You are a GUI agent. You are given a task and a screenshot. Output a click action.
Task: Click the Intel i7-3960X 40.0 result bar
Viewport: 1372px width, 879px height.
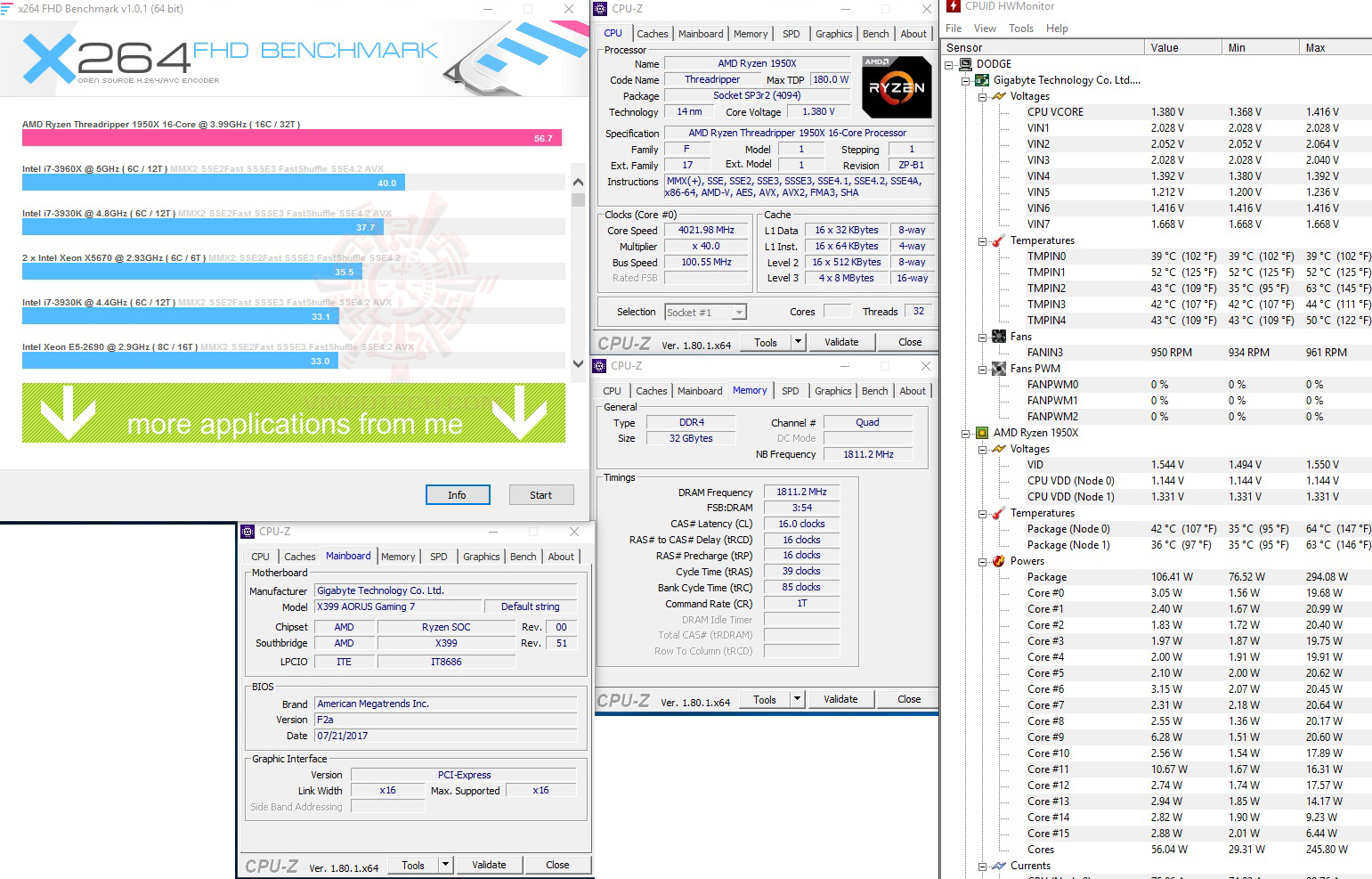tap(214, 183)
